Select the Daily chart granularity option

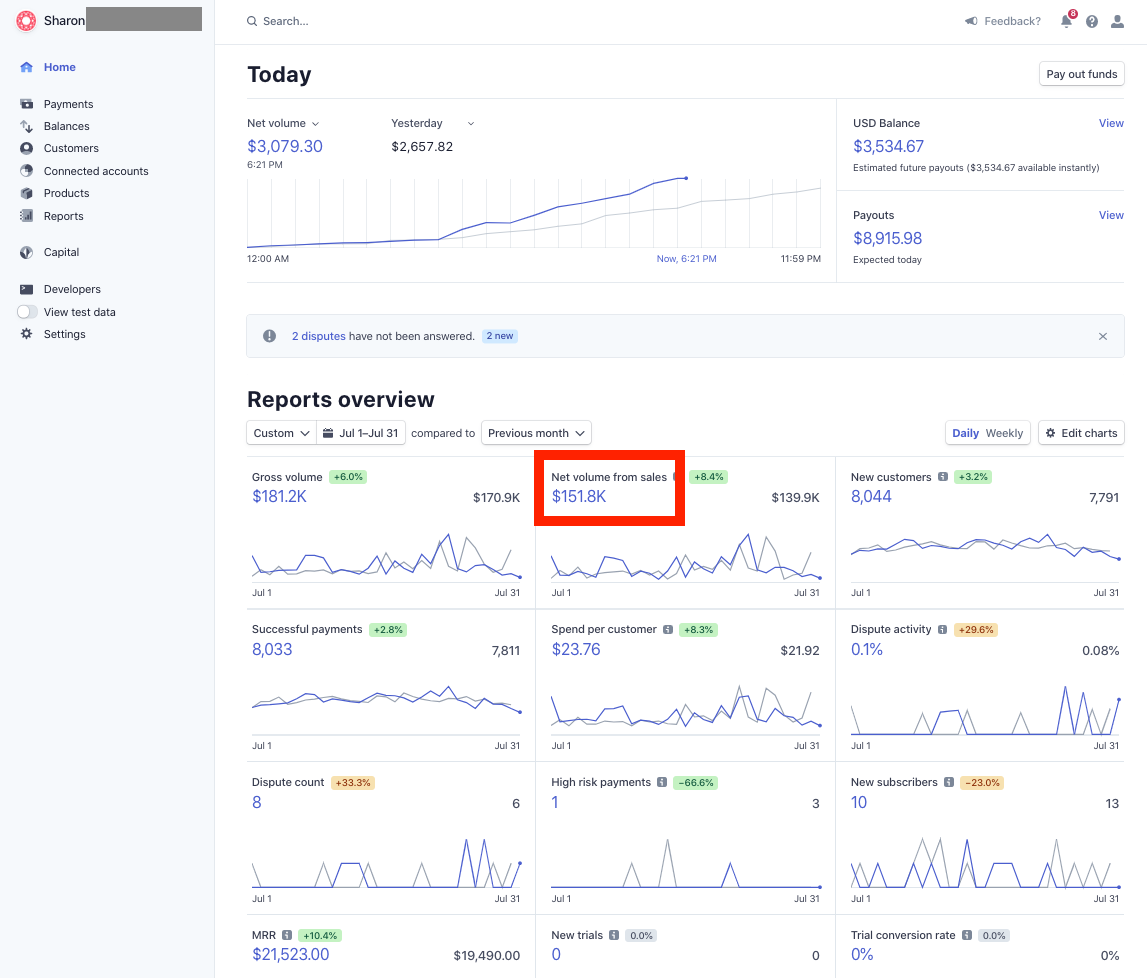coord(965,433)
